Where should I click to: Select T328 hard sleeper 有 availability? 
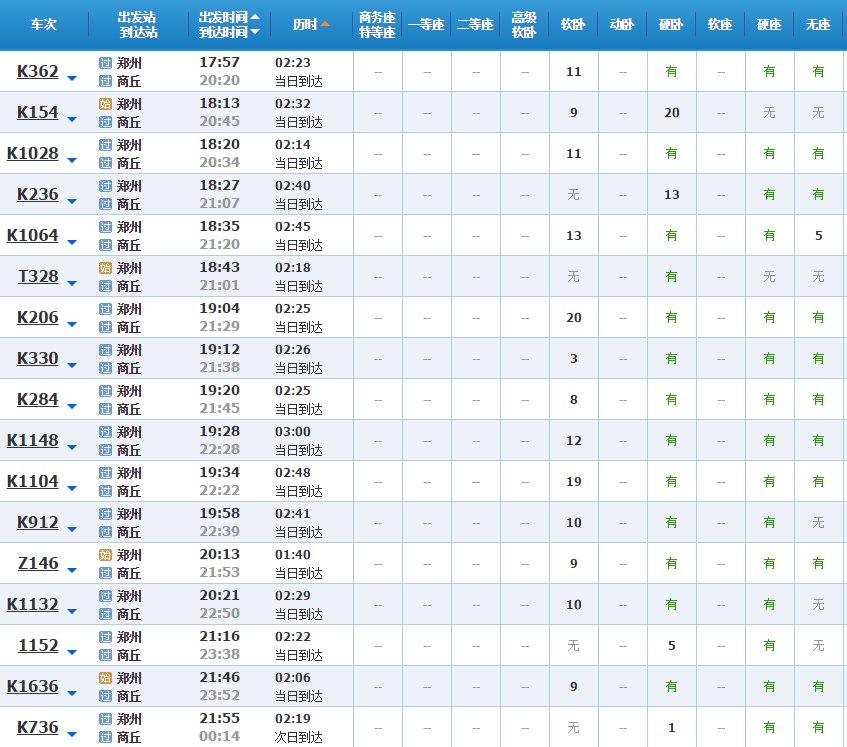(x=671, y=277)
